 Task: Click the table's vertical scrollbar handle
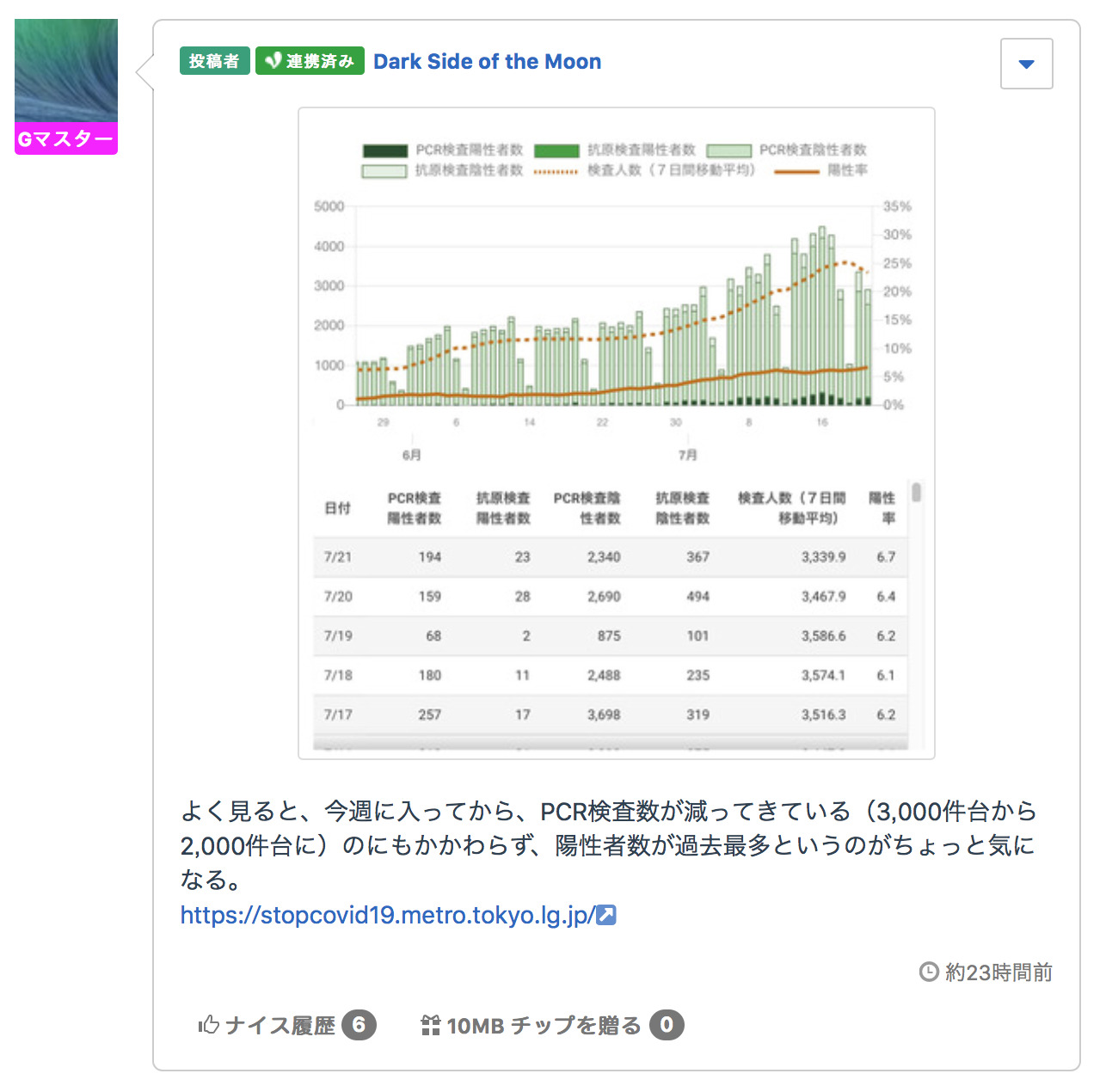tap(917, 493)
